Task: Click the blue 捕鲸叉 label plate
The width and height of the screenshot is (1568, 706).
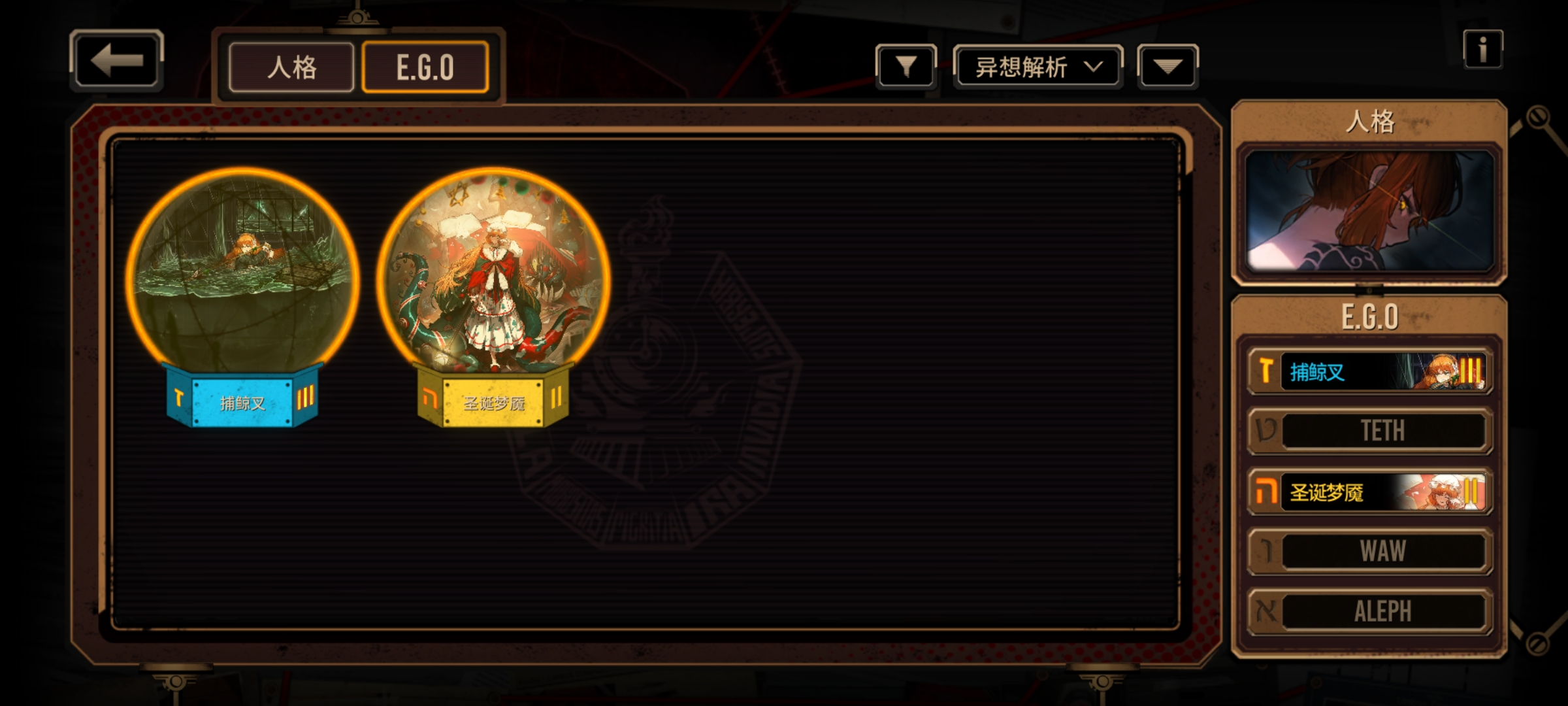Action: [x=242, y=401]
